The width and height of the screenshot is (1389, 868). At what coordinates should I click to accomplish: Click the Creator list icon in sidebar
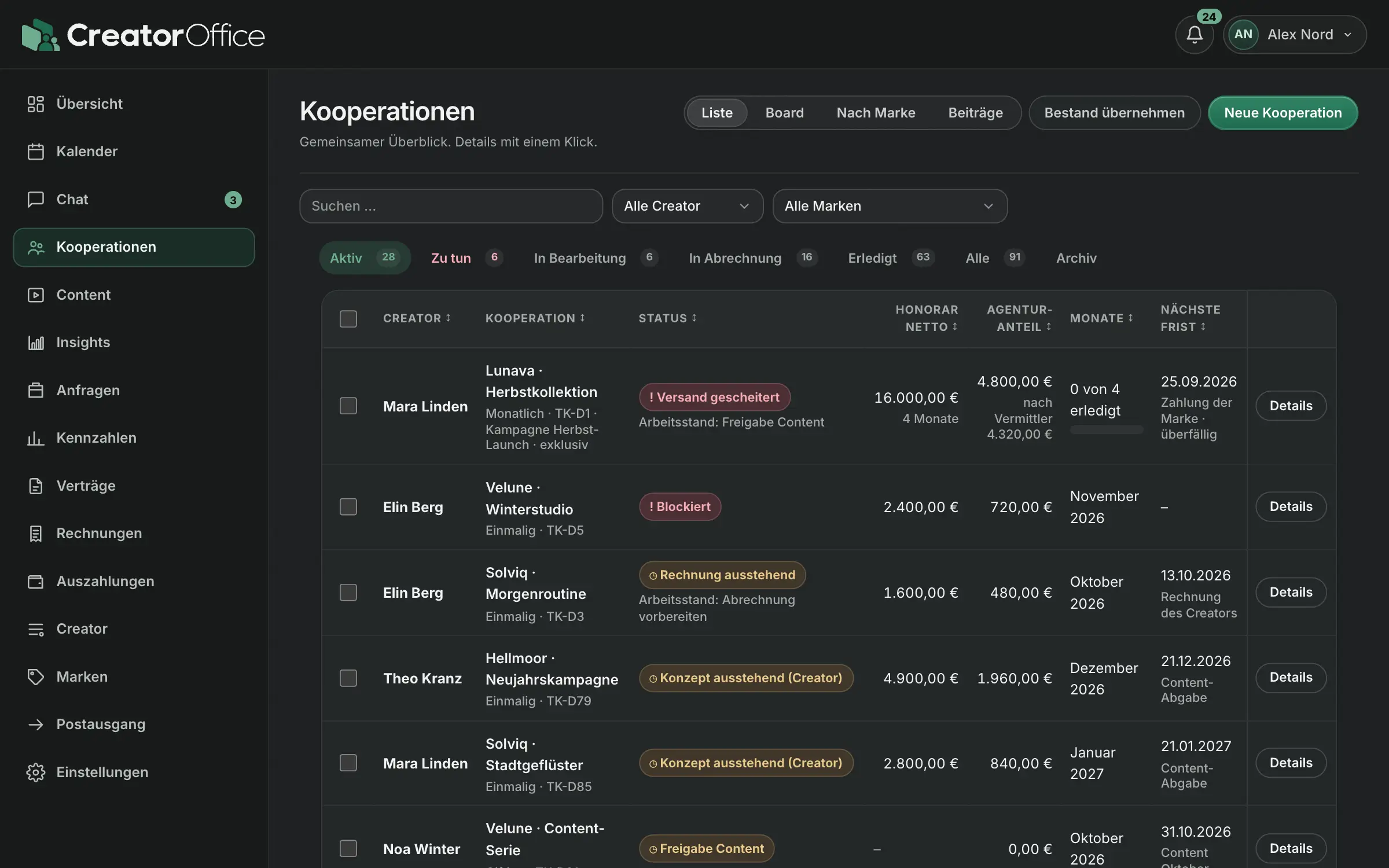pyautogui.click(x=36, y=629)
